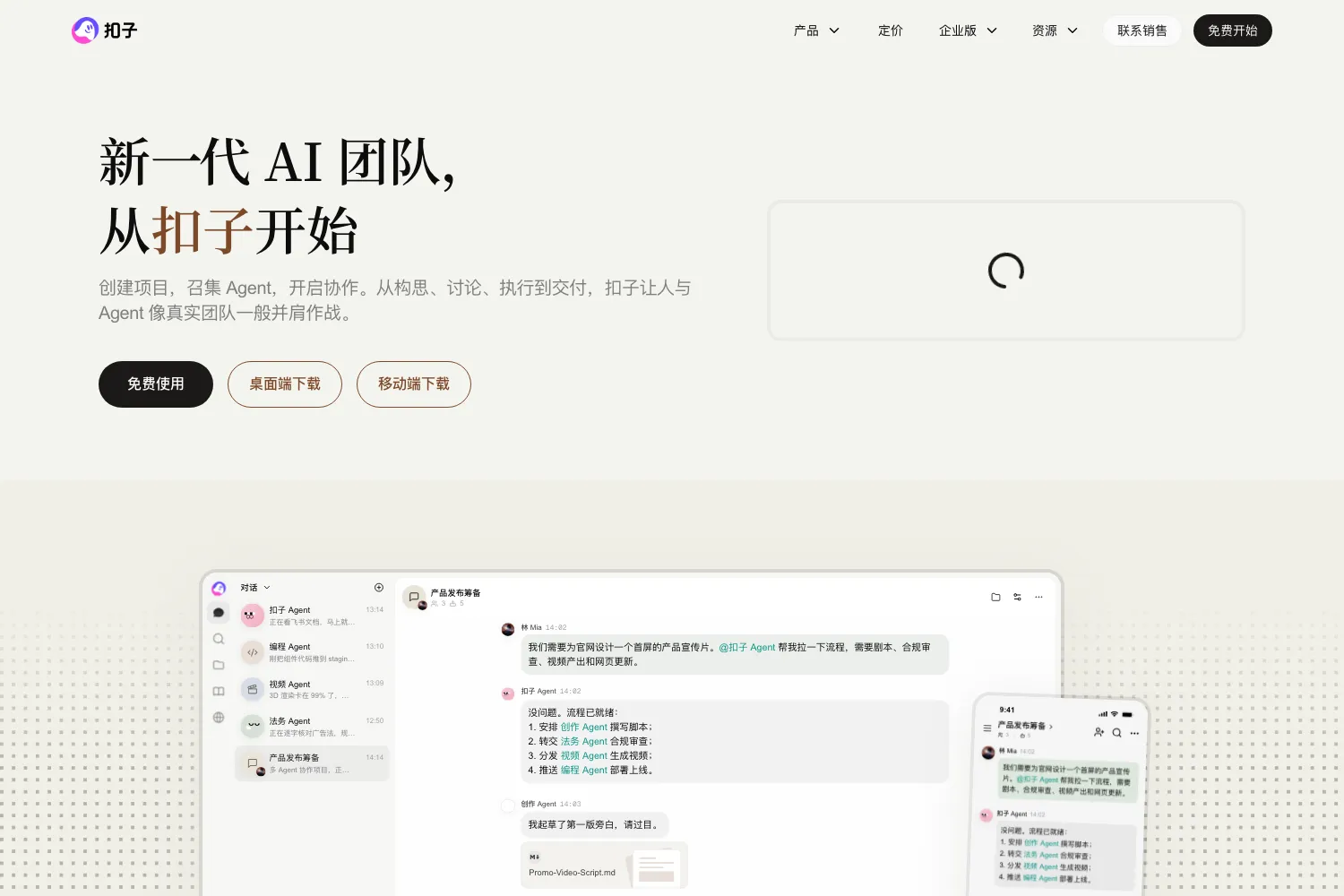Expand the 资源 dropdown menu
Viewport: 1344px width, 896px height.
tap(1055, 30)
